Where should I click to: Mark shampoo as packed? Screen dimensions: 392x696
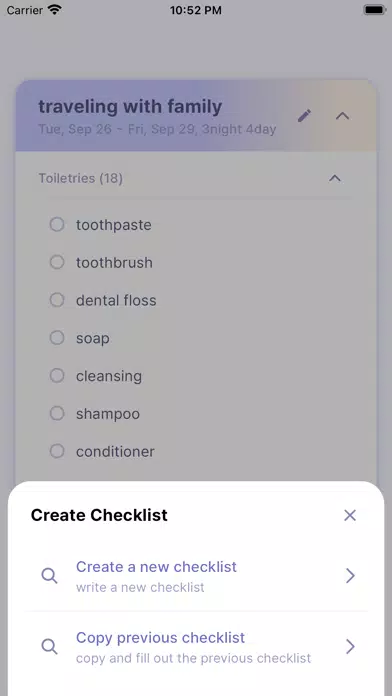point(57,413)
